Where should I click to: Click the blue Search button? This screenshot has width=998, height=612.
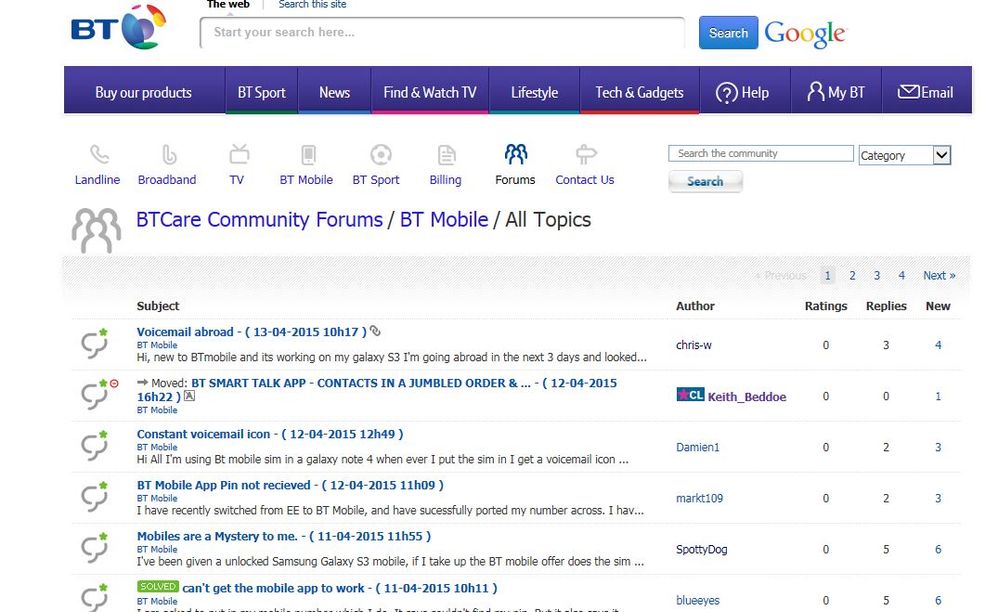[x=729, y=33]
